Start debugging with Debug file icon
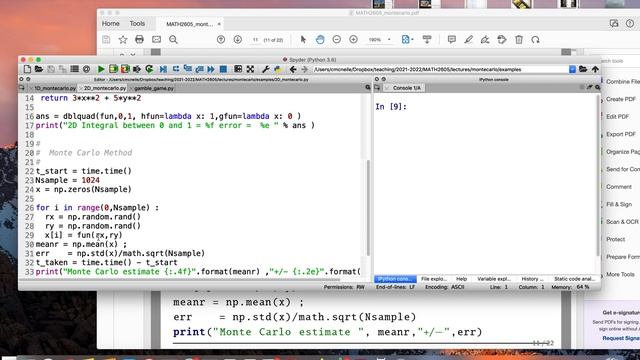 (x=163, y=69)
